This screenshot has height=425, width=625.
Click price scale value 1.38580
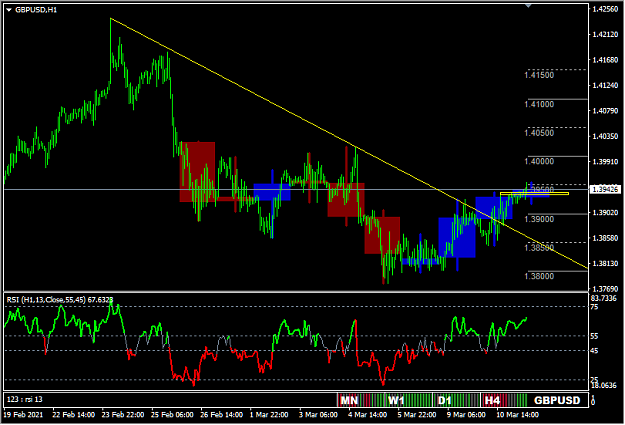pyautogui.click(x=605, y=238)
